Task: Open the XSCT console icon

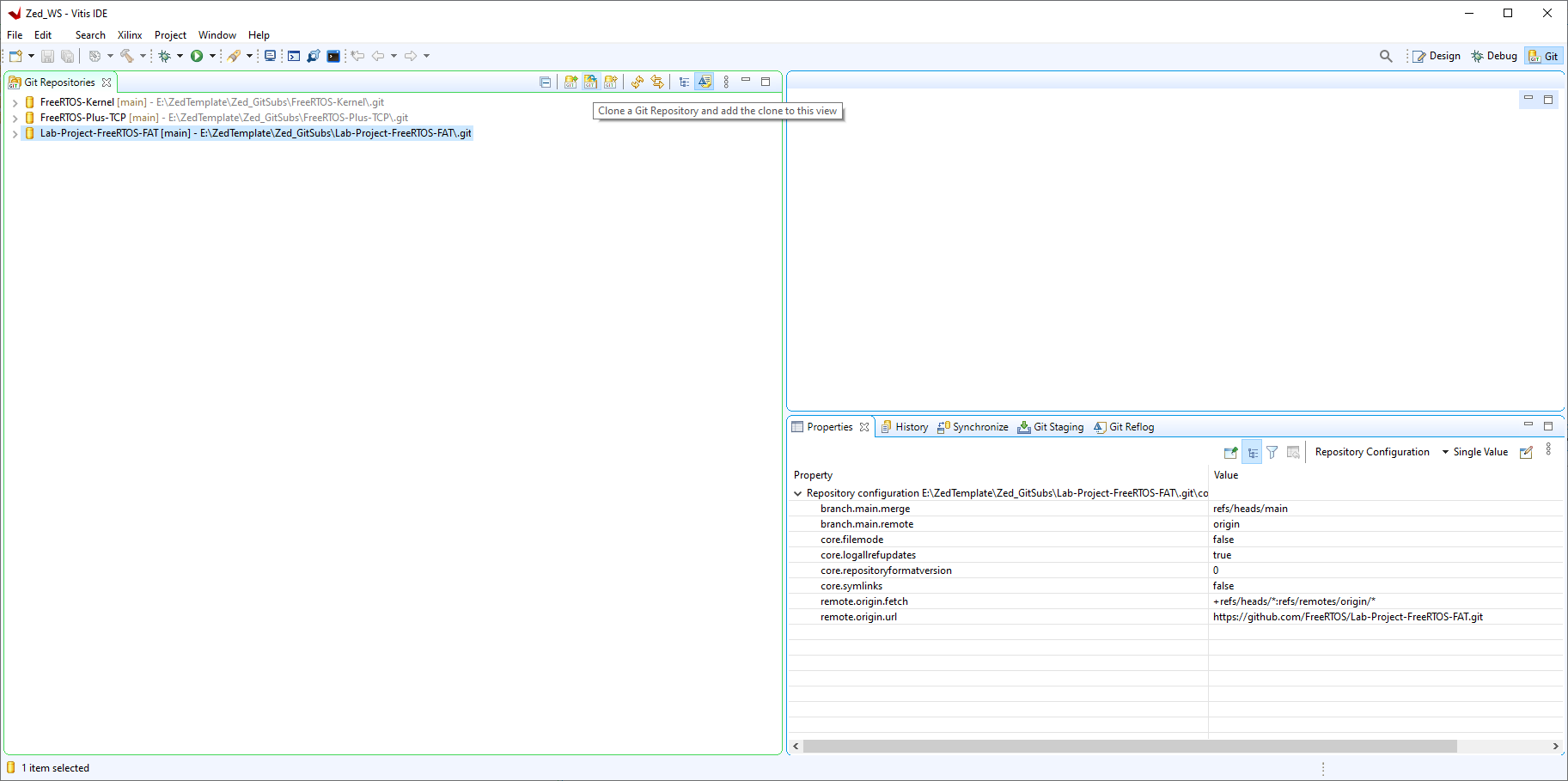Action: pyautogui.click(x=294, y=56)
